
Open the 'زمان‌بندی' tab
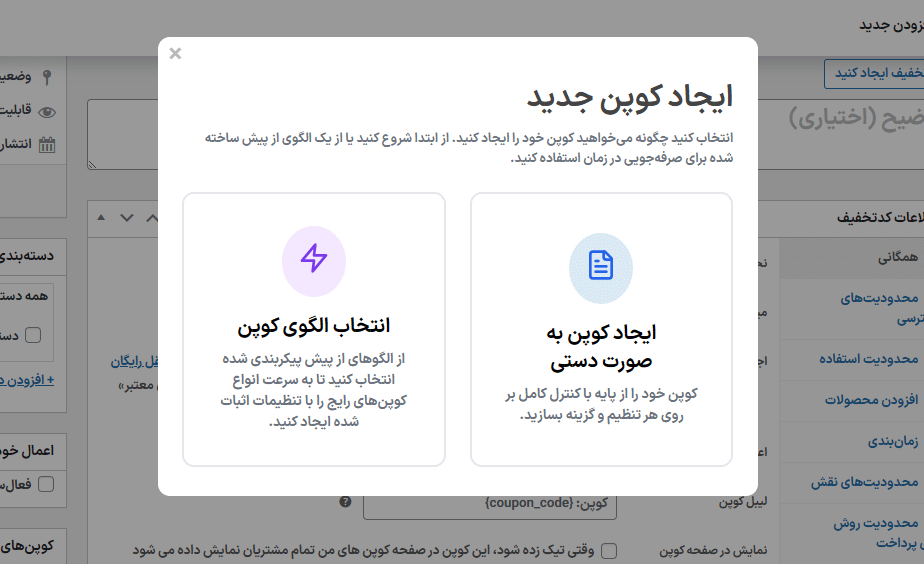(x=852, y=441)
